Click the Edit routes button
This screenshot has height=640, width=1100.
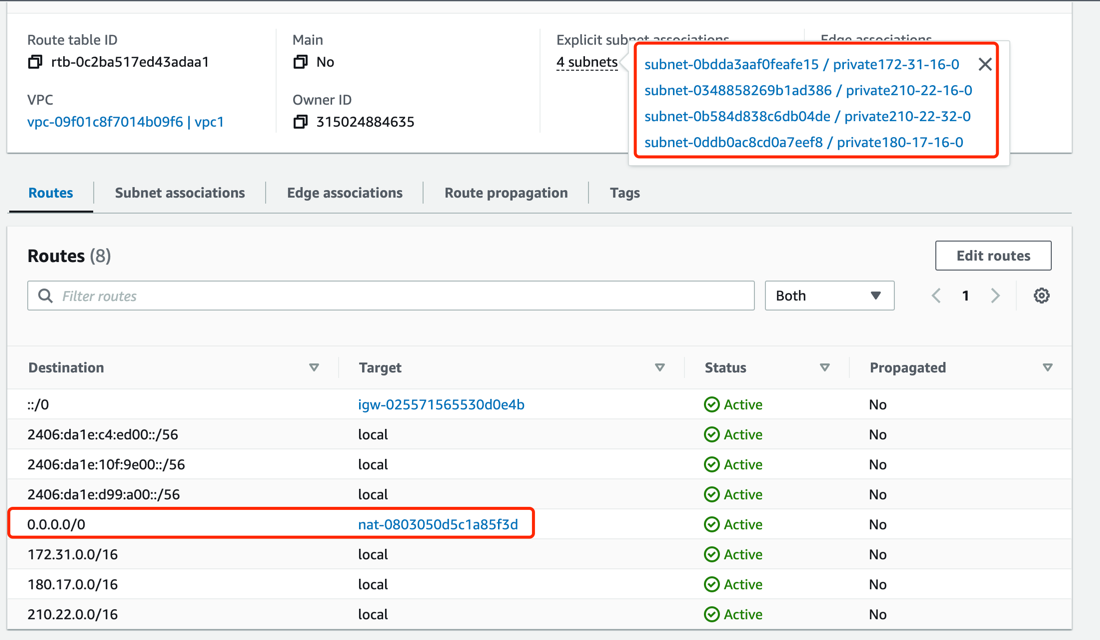click(x=993, y=255)
